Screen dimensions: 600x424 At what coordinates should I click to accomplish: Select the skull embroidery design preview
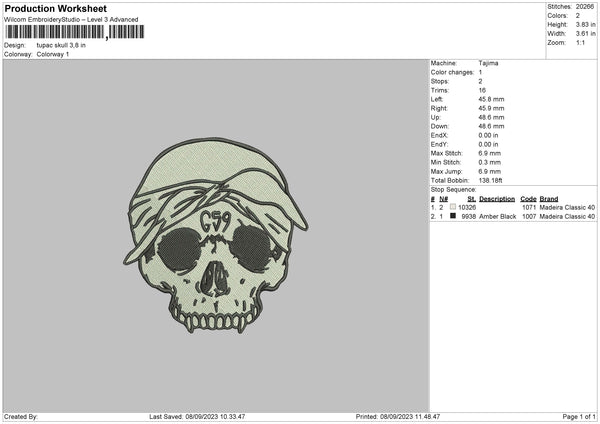click(215, 235)
